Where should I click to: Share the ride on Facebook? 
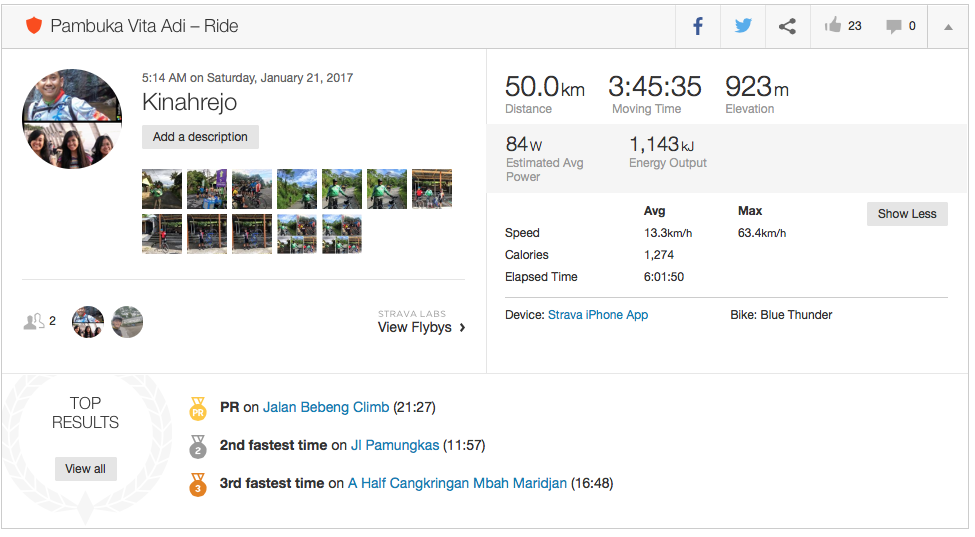pos(698,26)
